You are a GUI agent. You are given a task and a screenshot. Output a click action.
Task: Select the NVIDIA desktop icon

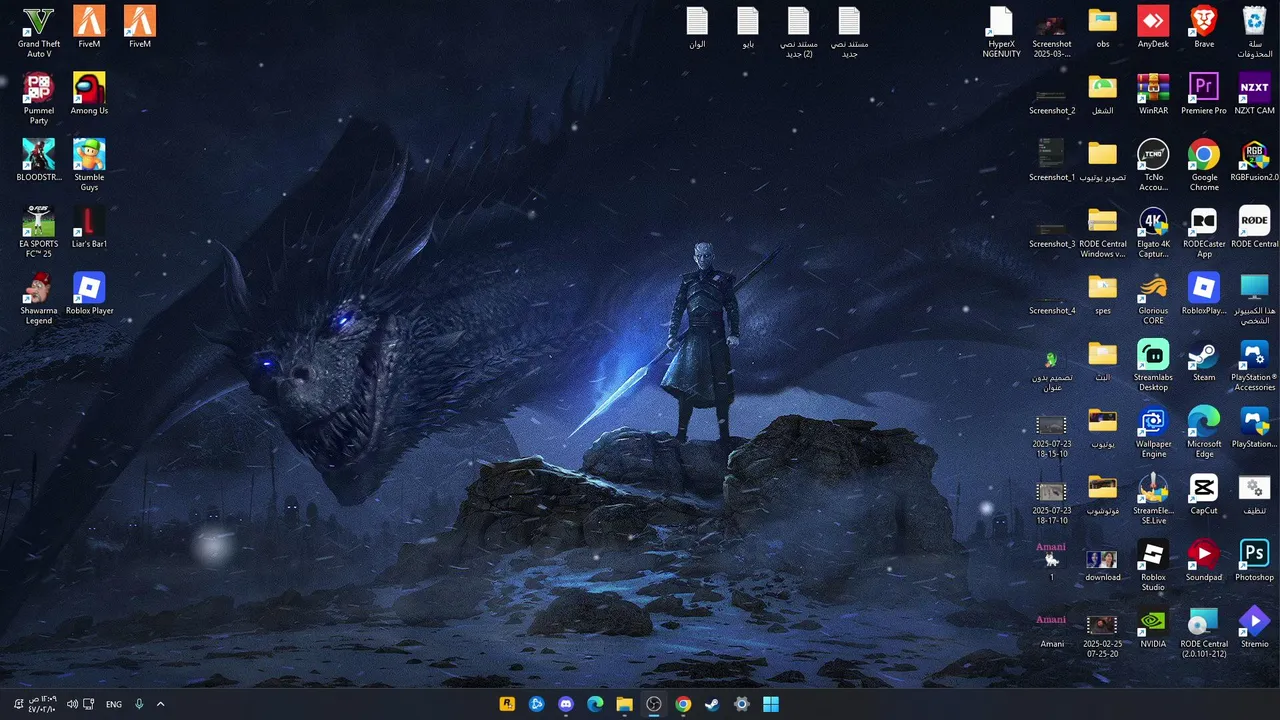[1153, 628]
